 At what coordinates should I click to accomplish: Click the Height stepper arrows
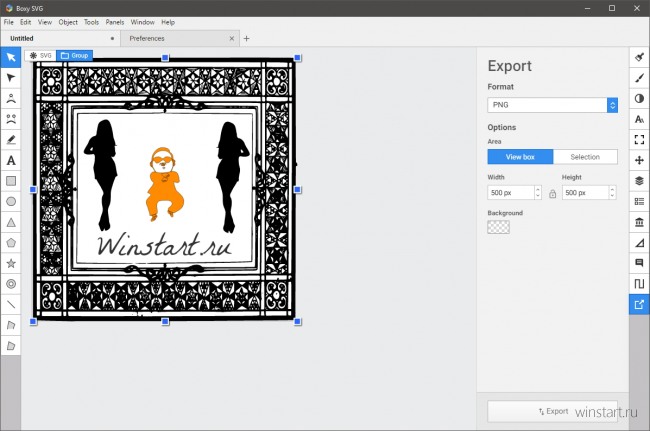[612, 193]
